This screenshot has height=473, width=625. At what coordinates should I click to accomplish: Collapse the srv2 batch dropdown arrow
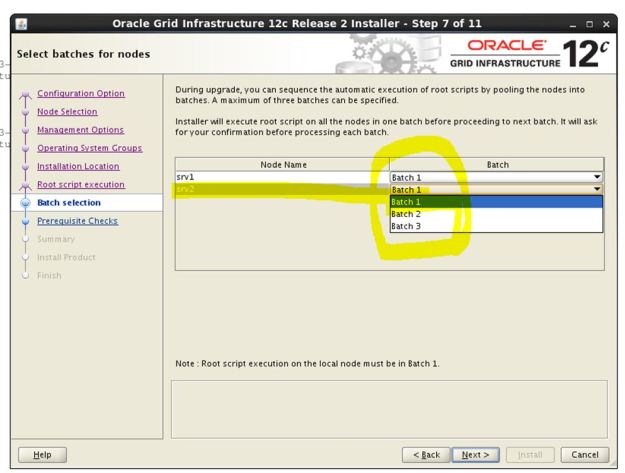597,189
